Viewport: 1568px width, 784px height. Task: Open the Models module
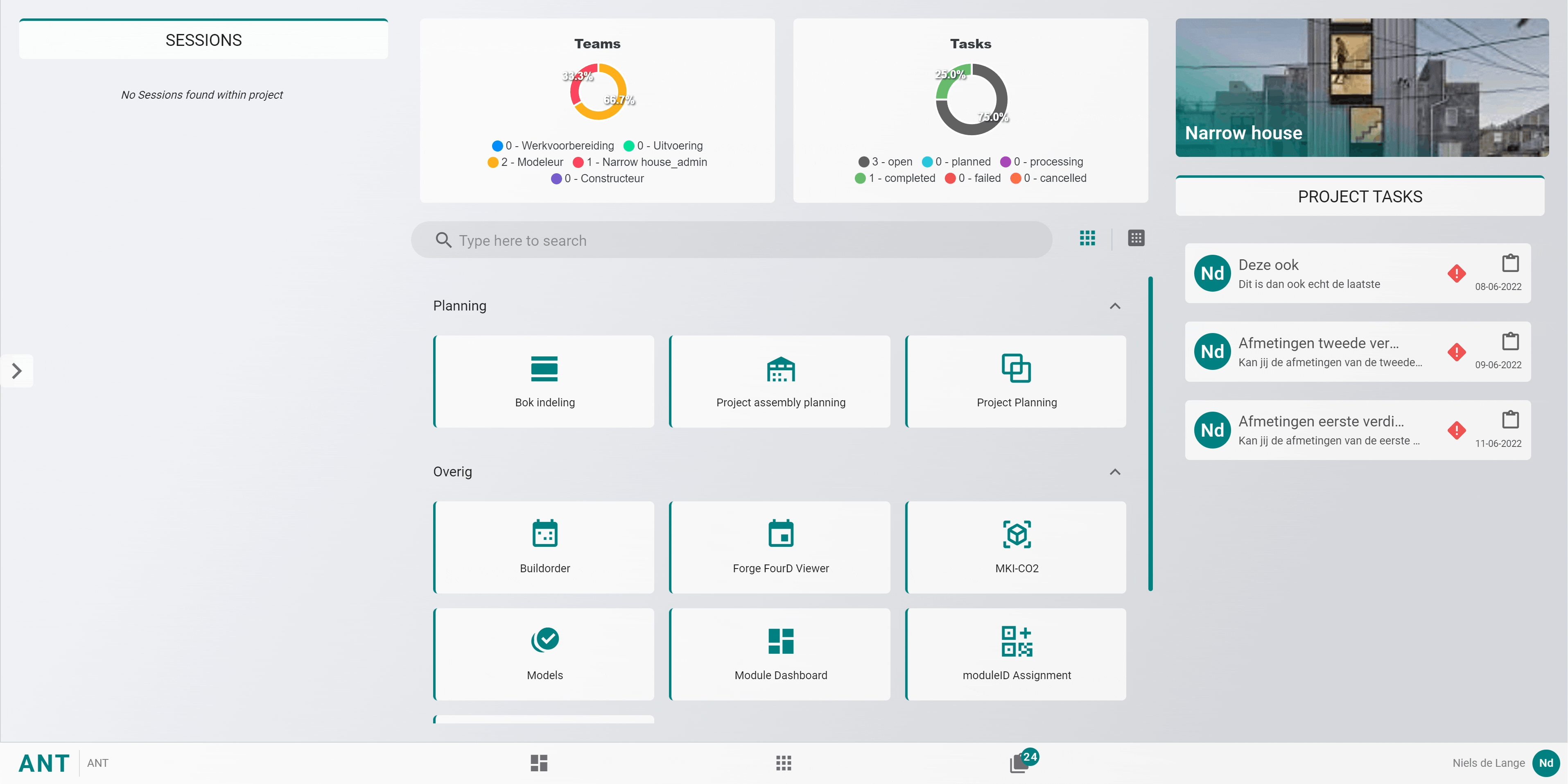pos(544,654)
